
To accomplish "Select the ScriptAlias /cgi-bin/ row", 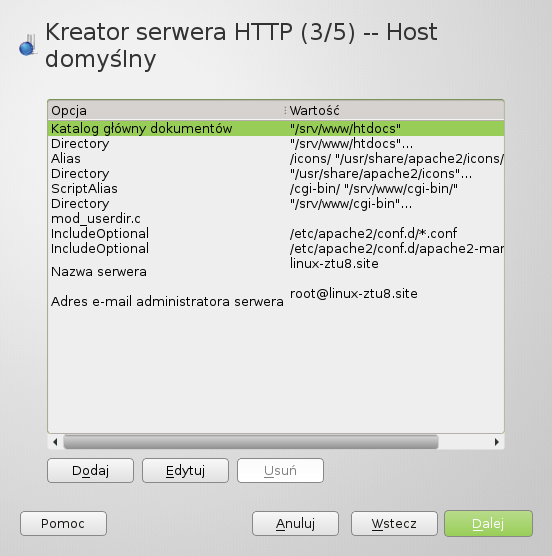I will click(276, 189).
